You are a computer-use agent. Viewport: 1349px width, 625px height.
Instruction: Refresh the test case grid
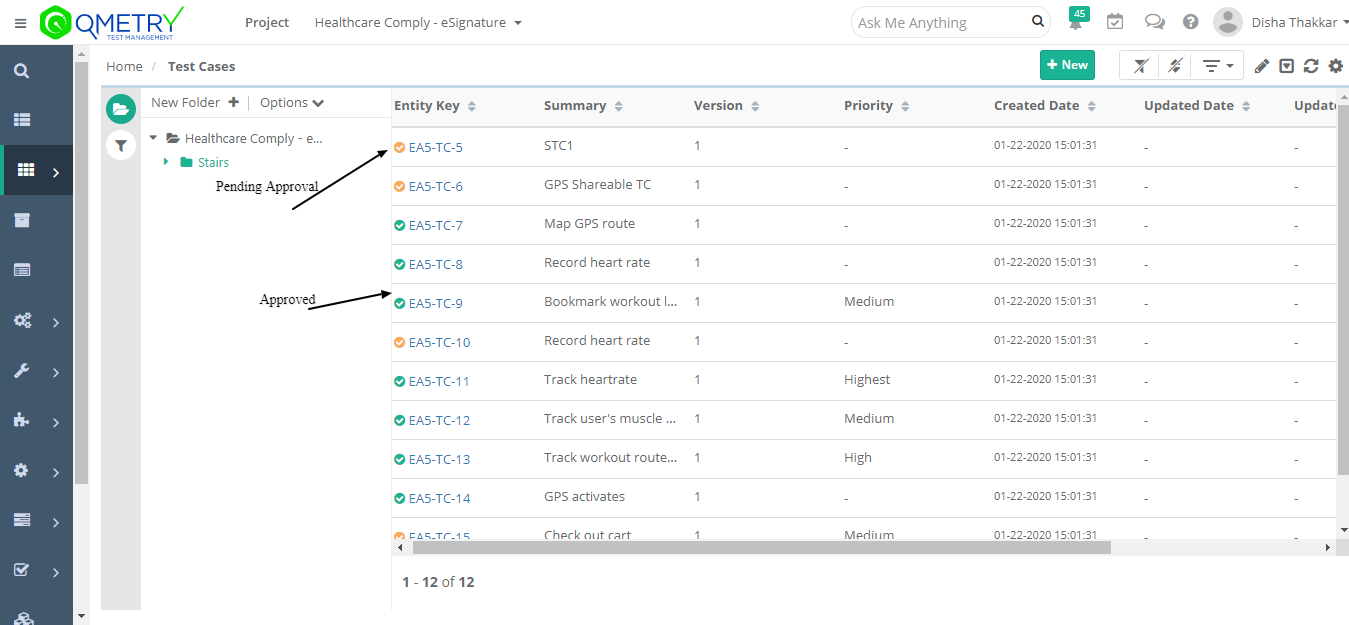pos(1311,66)
